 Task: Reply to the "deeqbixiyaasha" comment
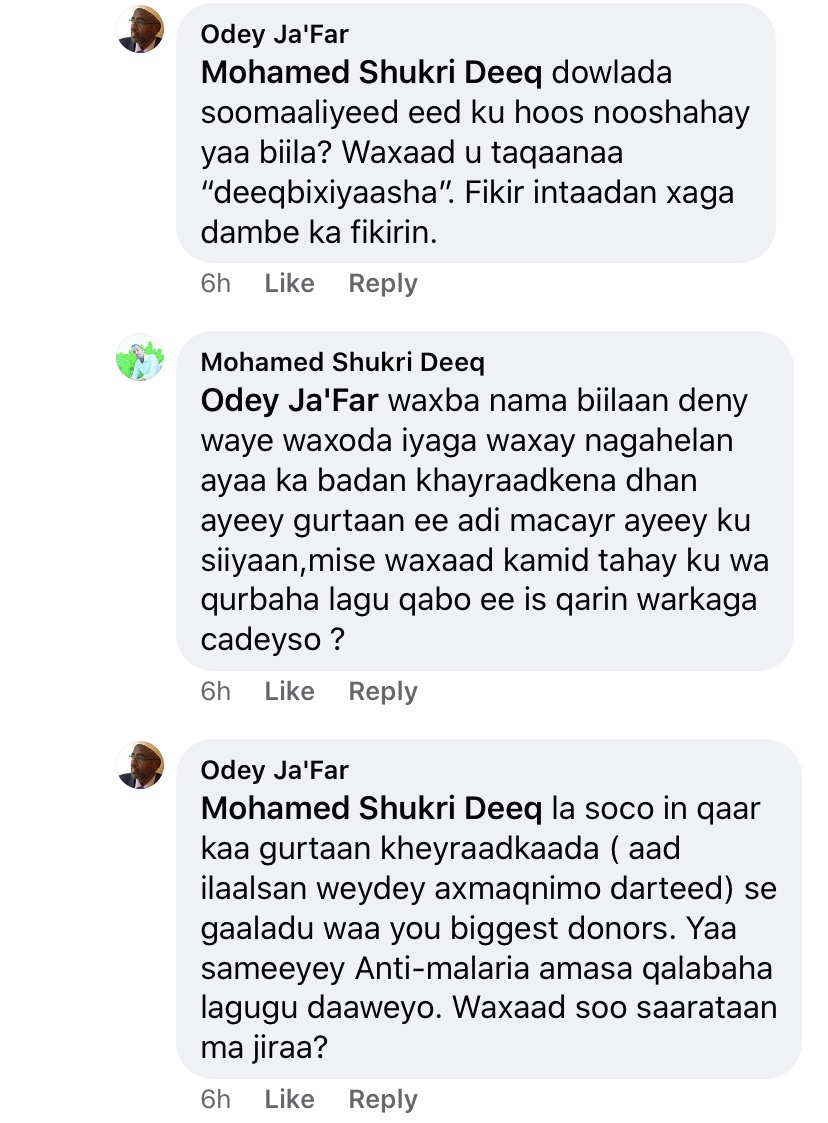click(x=382, y=284)
